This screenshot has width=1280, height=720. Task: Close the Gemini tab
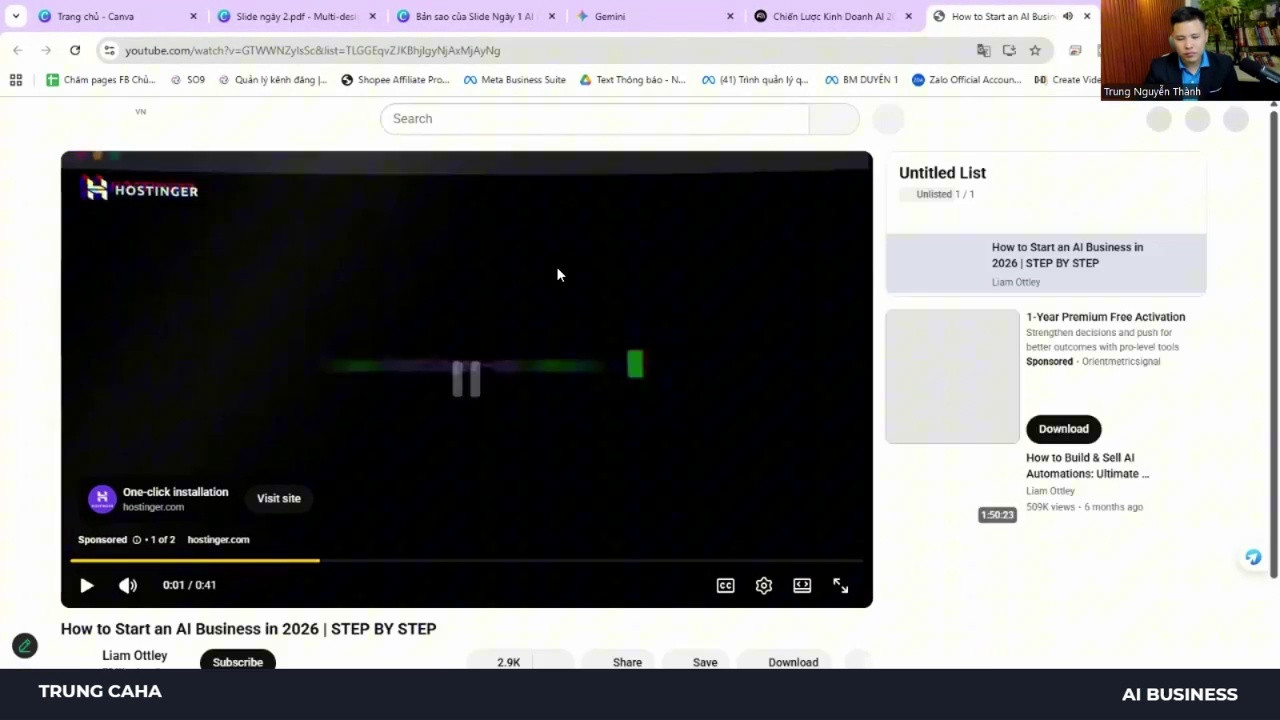tap(730, 16)
